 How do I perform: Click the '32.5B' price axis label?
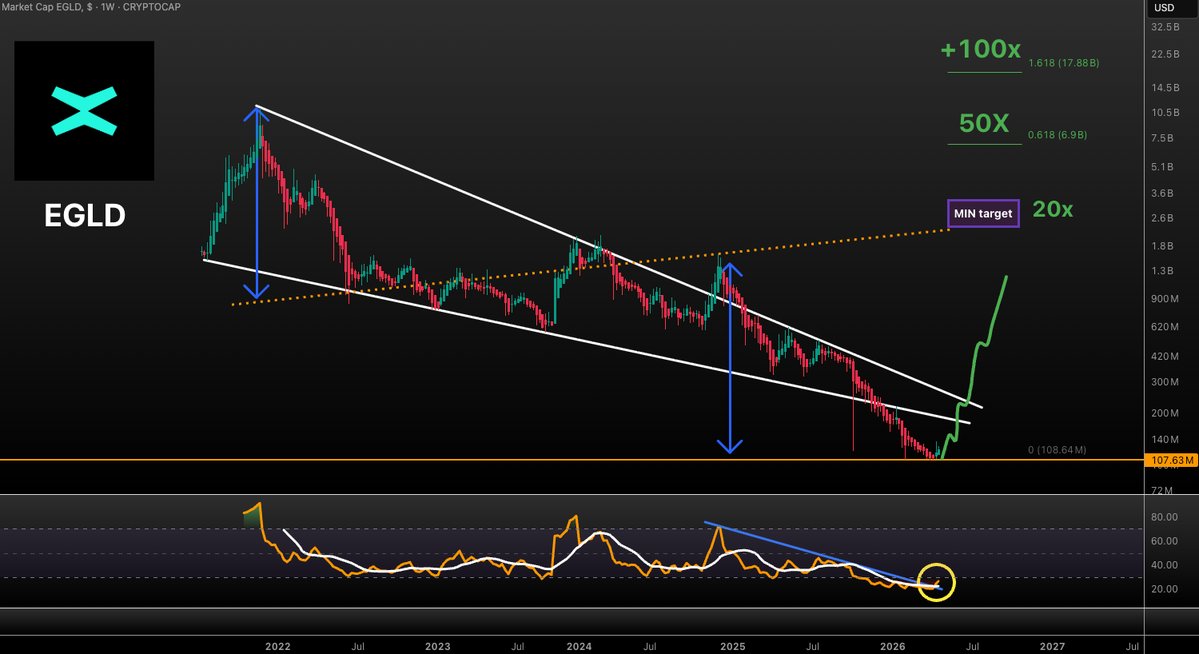[x=1165, y=27]
